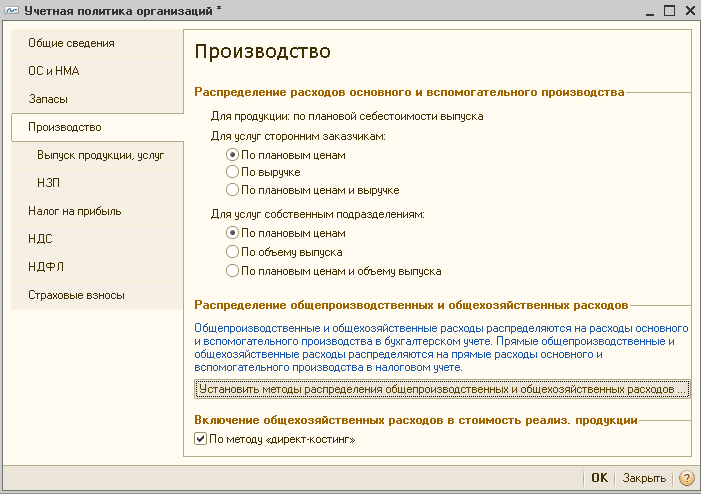Open the Запасы section
The height and width of the screenshot is (494, 701).
point(97,99)
